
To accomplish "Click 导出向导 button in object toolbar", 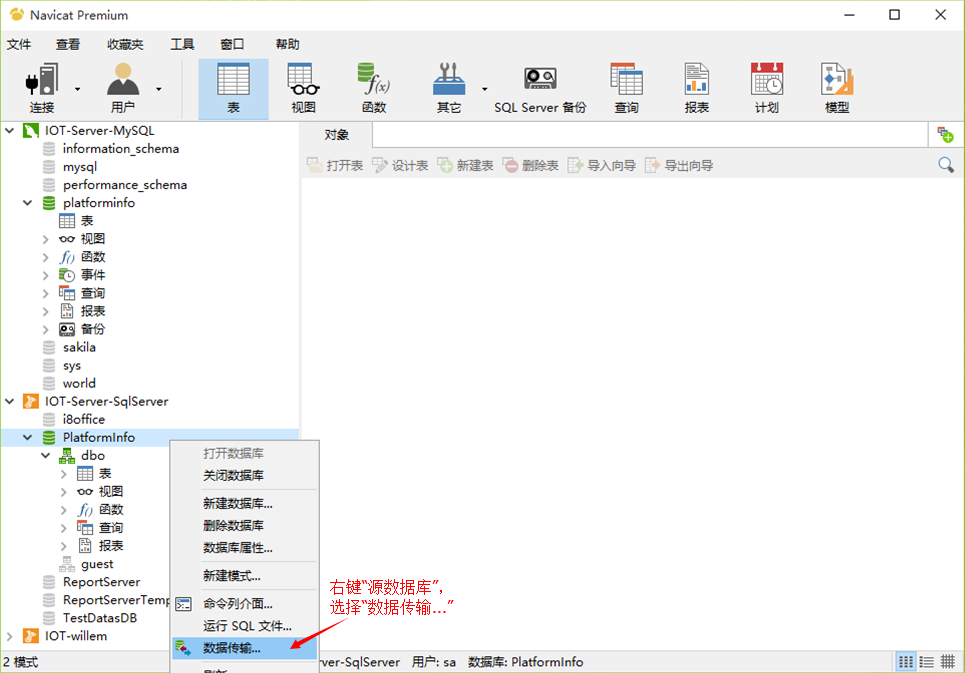I will tap(679, 165).
